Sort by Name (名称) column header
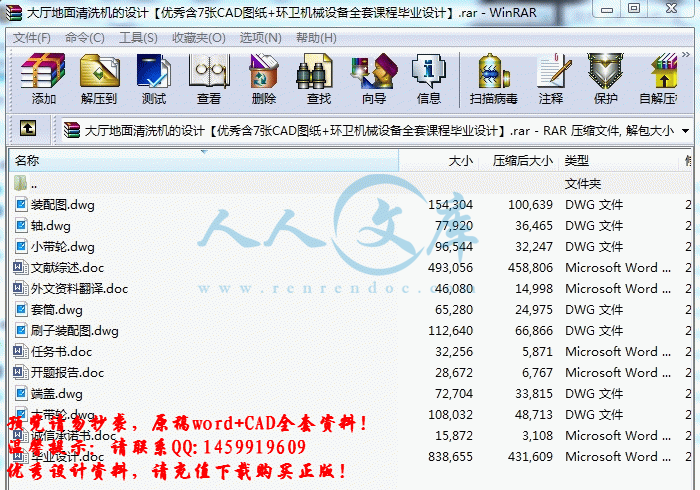The height and width of the screenshot is (490, 700). click(204, 160)
